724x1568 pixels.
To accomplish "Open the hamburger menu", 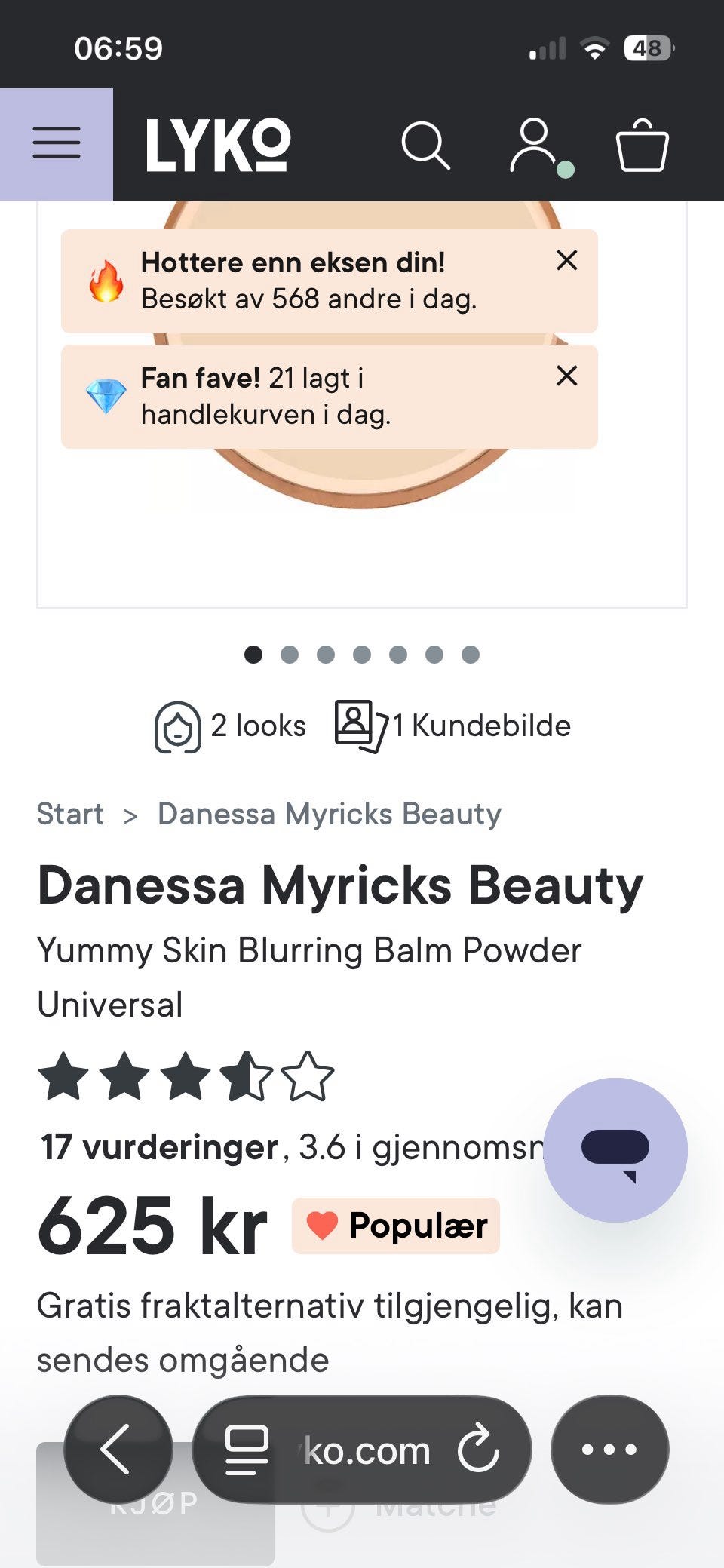I will coord(57,144).
